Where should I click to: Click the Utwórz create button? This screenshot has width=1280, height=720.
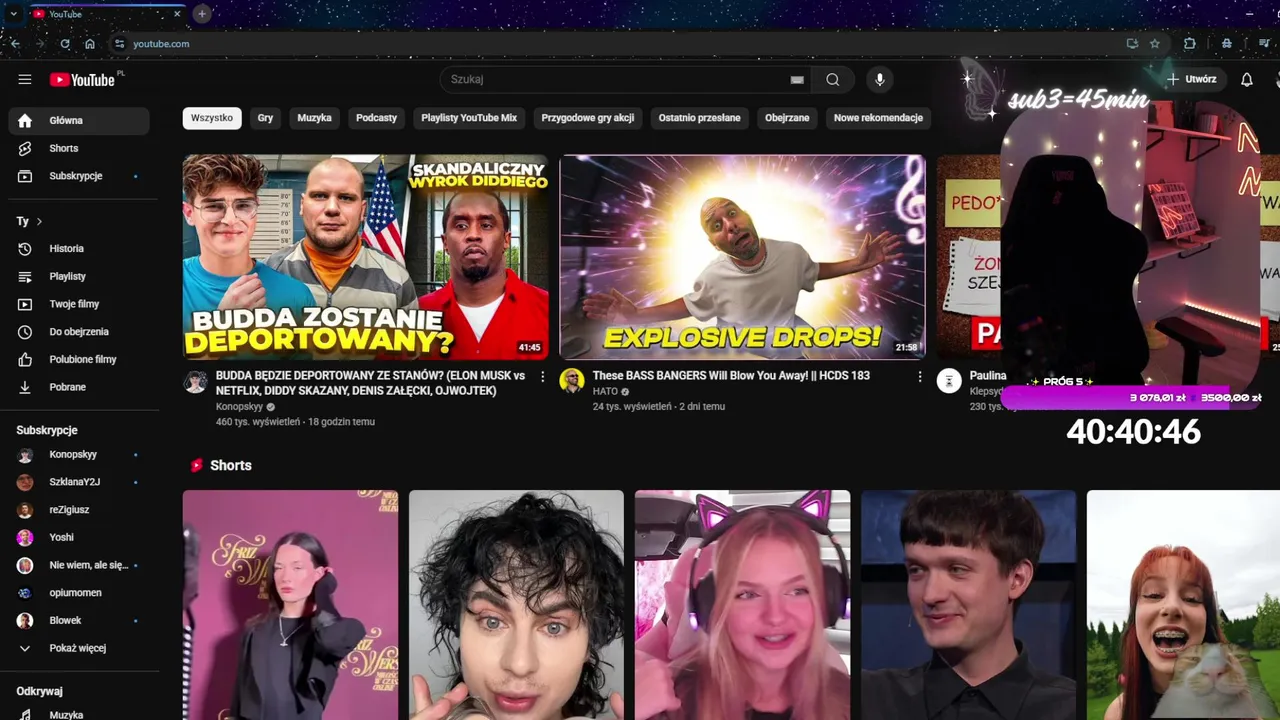[x=1191, y=80]
